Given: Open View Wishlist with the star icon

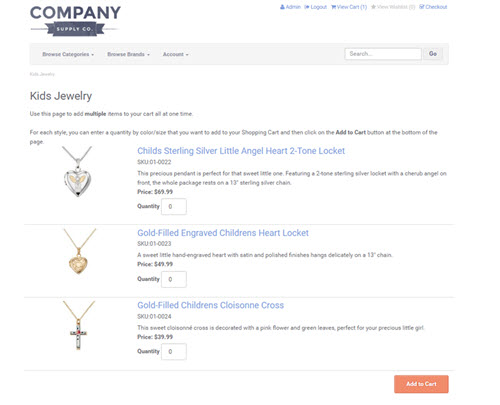Looking at the screenshot, I should click(393, 7).
